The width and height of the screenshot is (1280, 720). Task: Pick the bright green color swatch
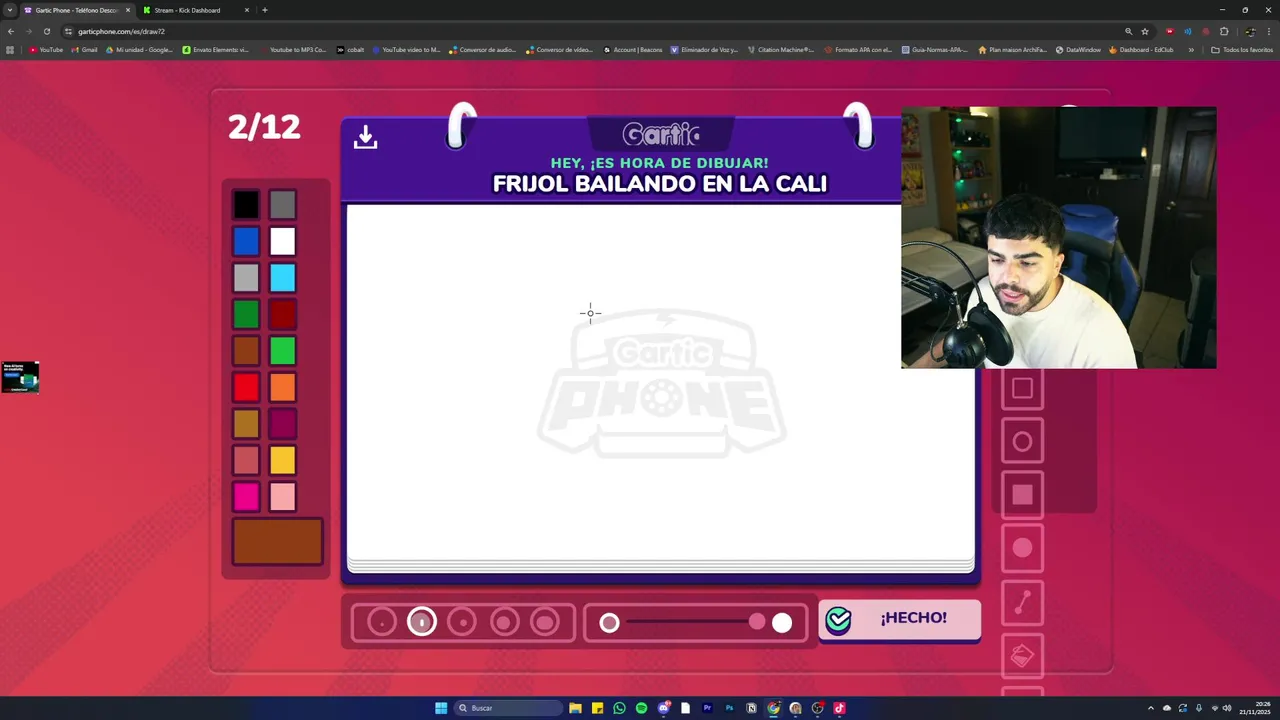(283, 350)
